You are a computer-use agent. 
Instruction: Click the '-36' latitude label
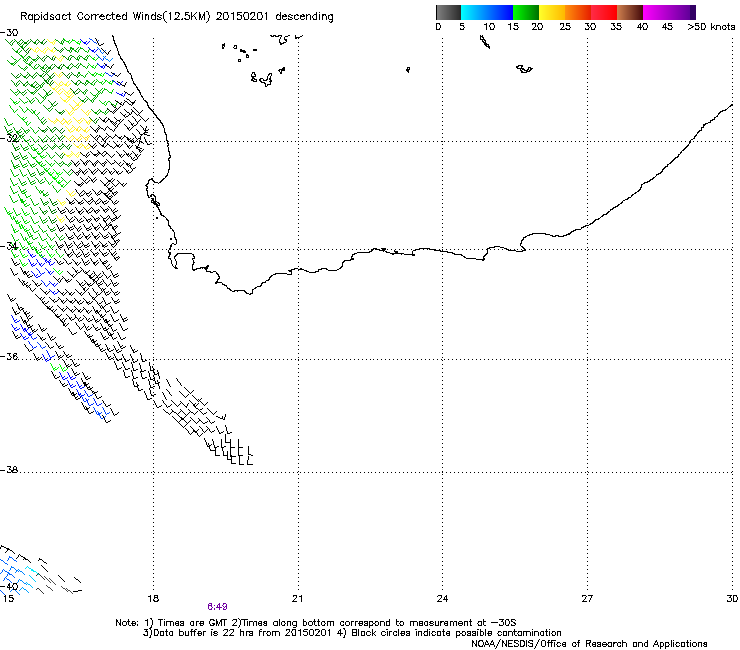click(9, 356)
